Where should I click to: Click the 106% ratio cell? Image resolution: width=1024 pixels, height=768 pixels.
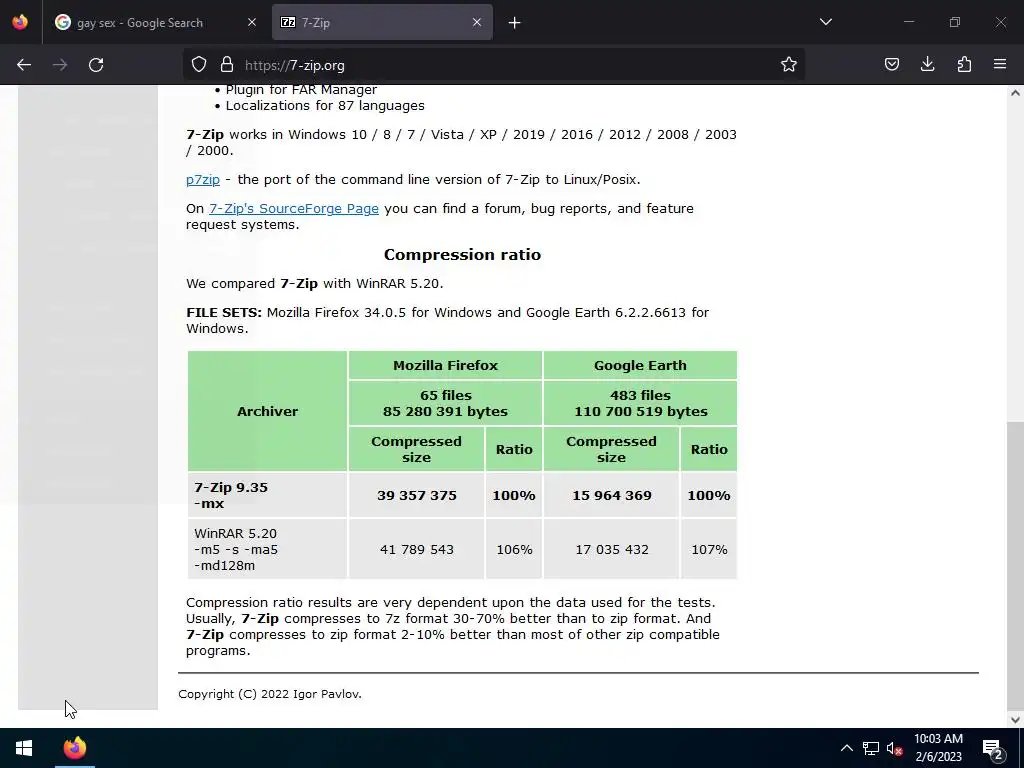tap(514, 549)
